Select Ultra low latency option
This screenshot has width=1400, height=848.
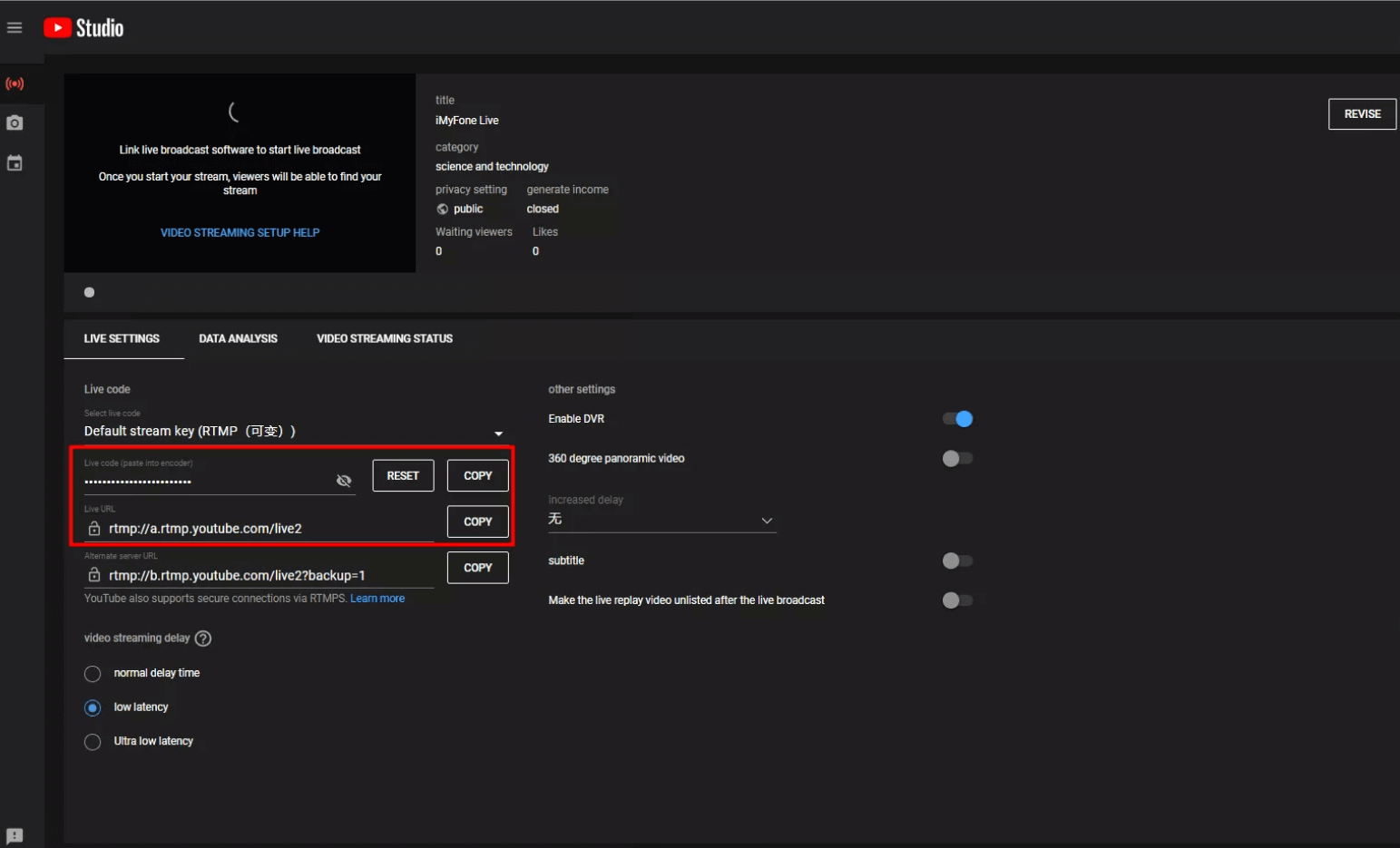(x=93, y=742)
